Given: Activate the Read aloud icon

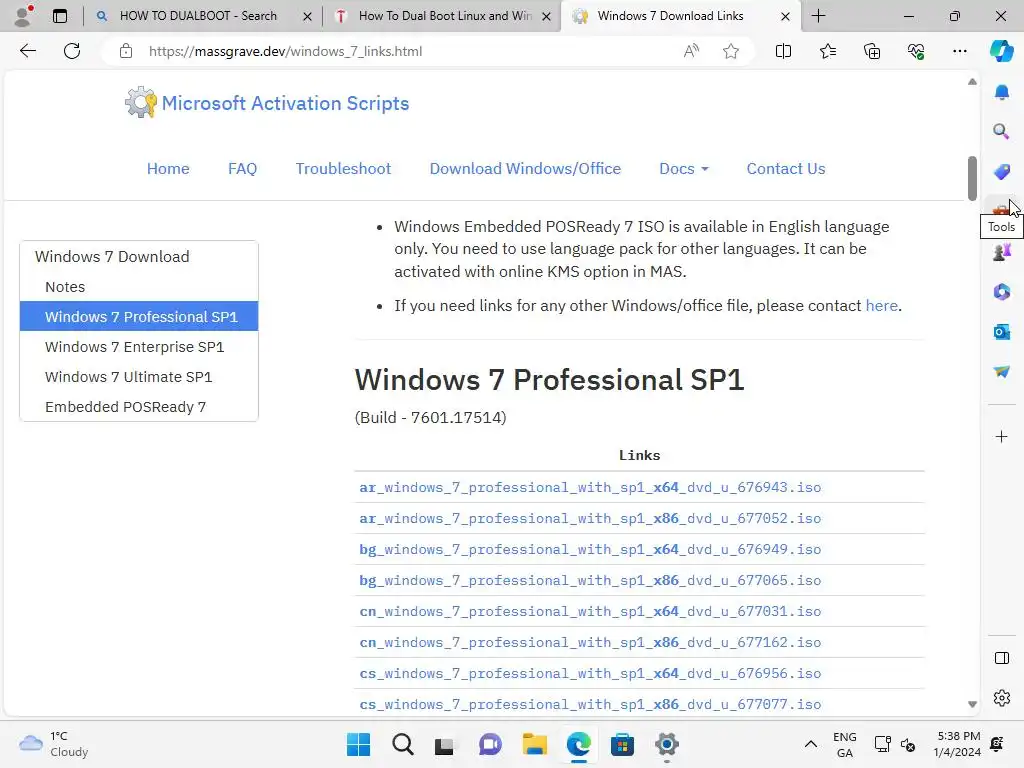Looking at the screenshot, I should pyautogui.click(x=691, y=51).
